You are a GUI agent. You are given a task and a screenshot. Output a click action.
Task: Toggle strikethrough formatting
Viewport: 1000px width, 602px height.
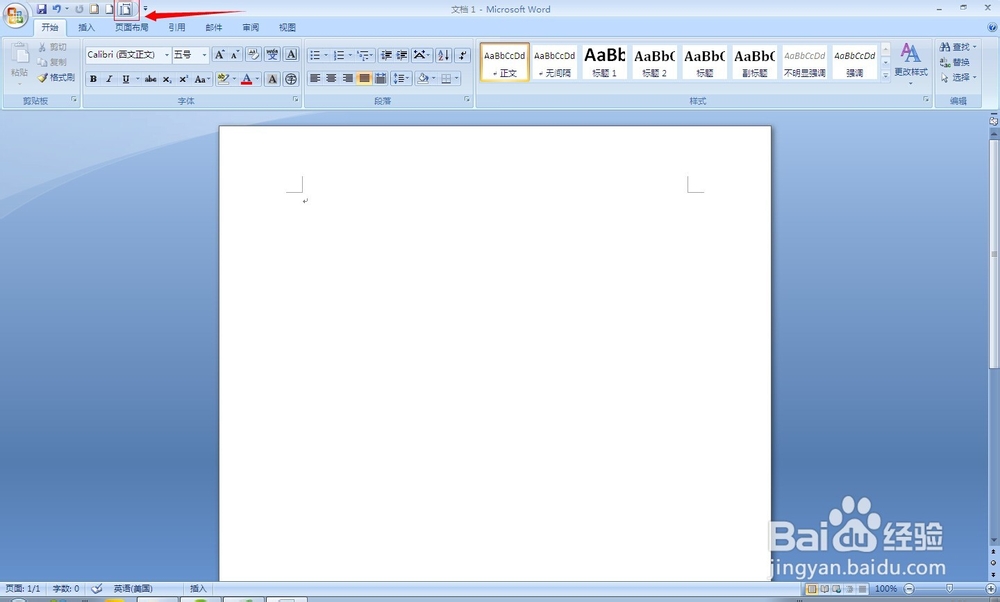[x=151, y=79]
